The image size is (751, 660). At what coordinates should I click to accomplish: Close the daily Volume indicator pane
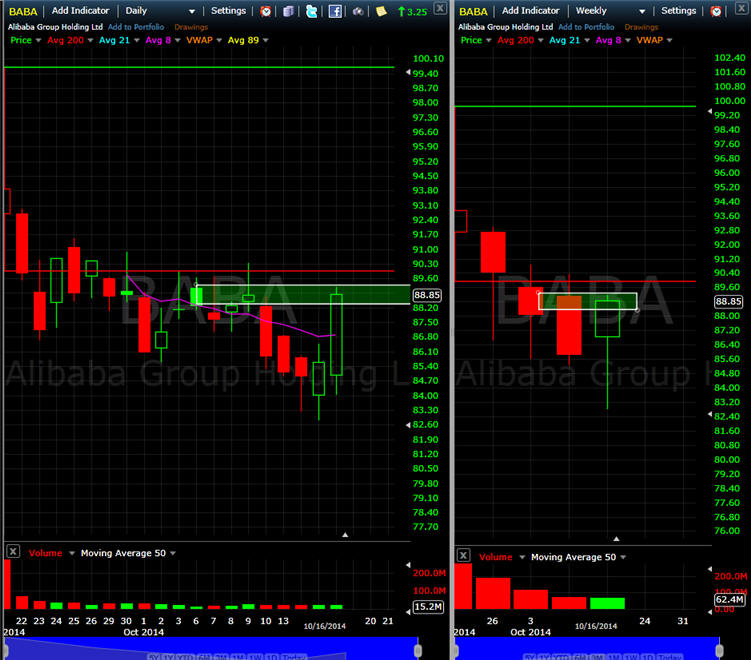pyautogui.click(x=13, y=551)
